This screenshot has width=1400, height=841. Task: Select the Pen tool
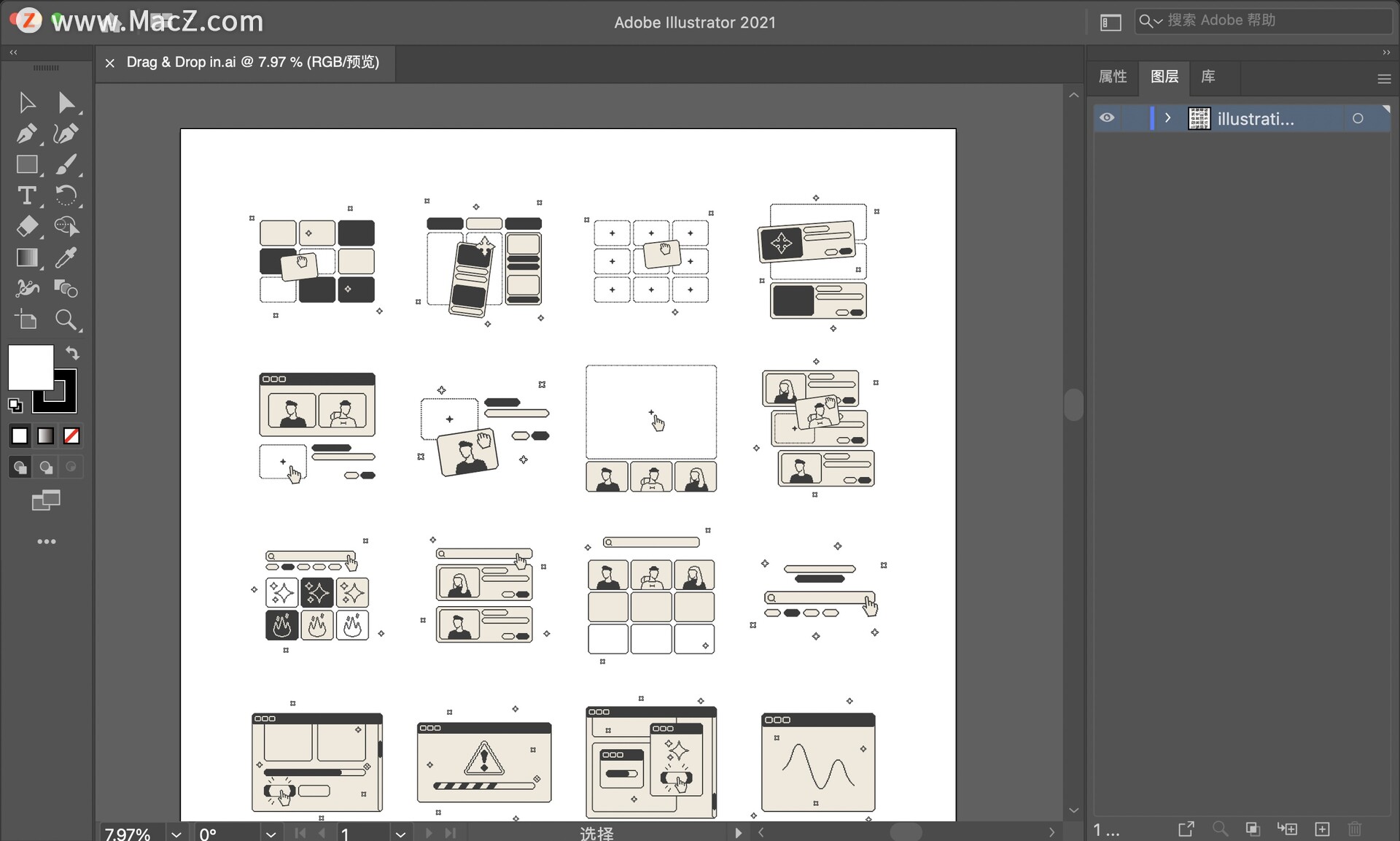coord(26,133)
